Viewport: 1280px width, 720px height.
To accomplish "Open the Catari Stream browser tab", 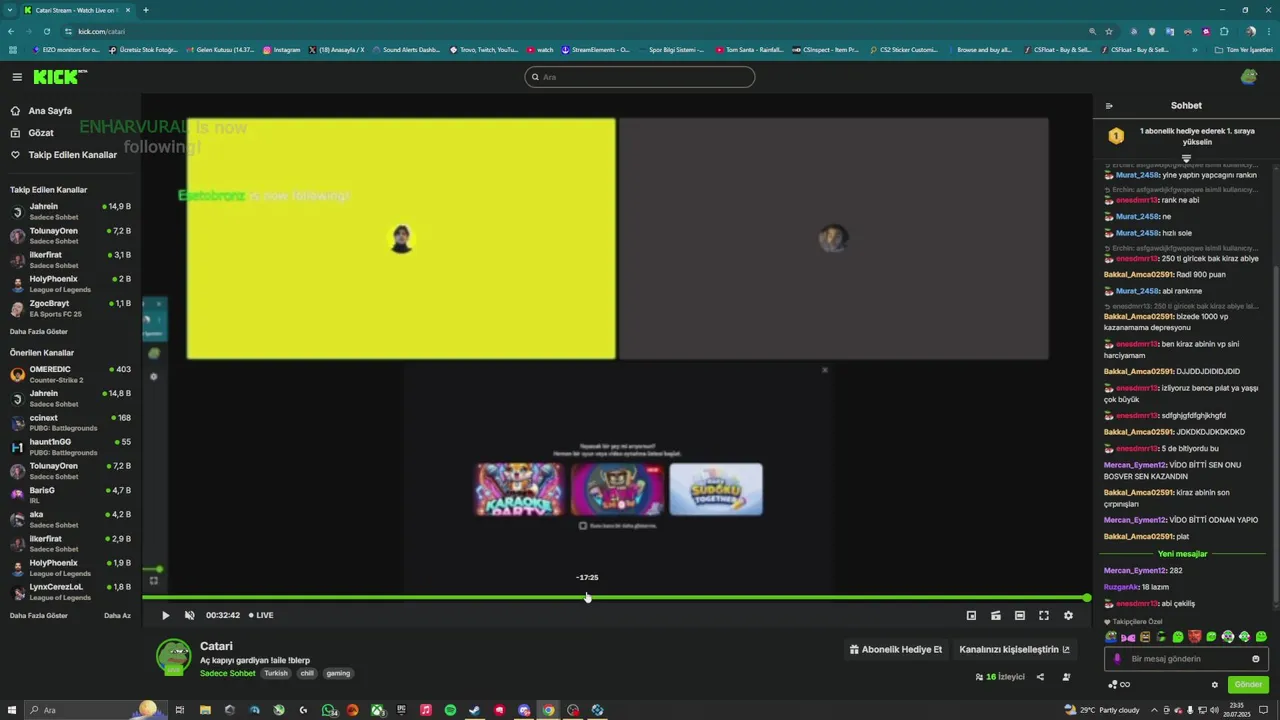I will (78, 10).
